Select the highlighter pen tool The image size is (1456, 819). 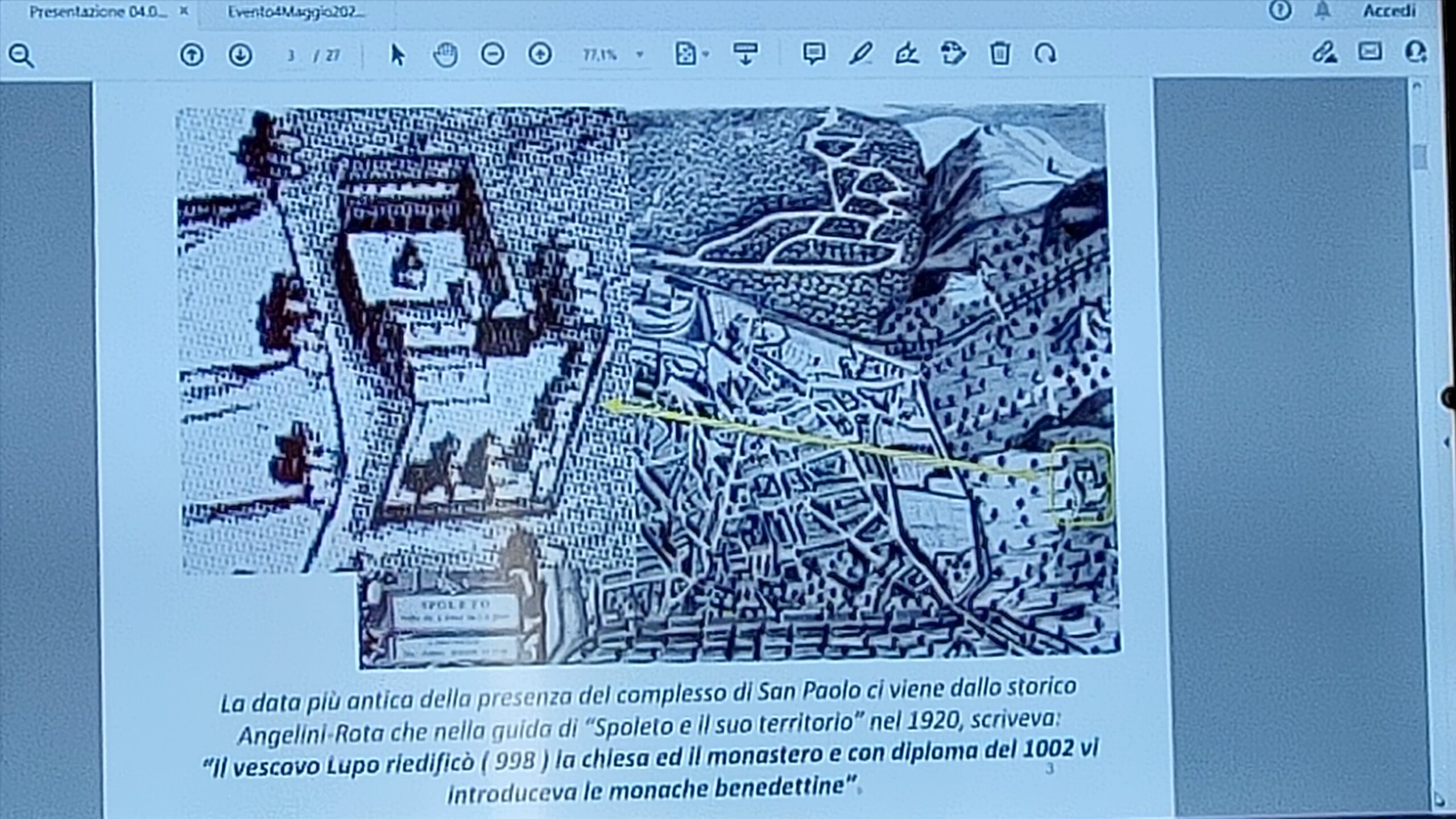(x=861, y=54)
